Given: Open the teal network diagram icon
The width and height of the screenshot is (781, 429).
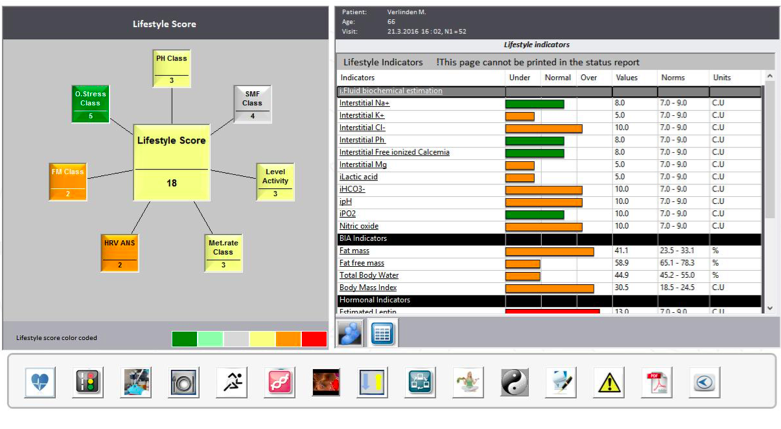Looking at the screenshot, I should (420, 382).
